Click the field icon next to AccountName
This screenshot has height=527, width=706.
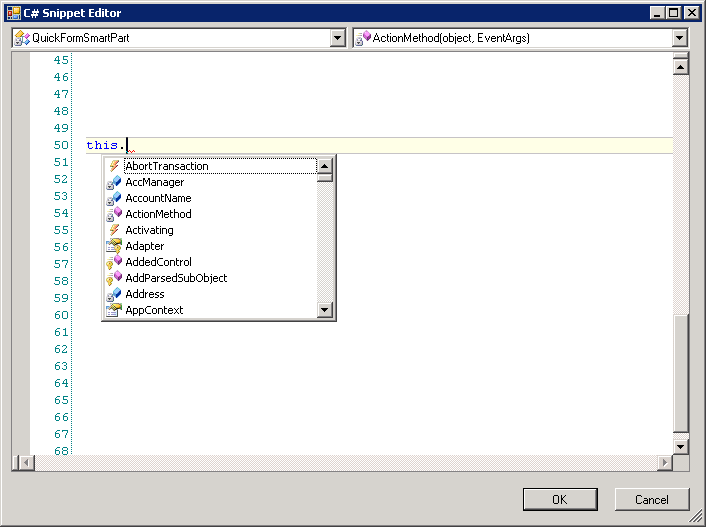(x=114, y=198)
